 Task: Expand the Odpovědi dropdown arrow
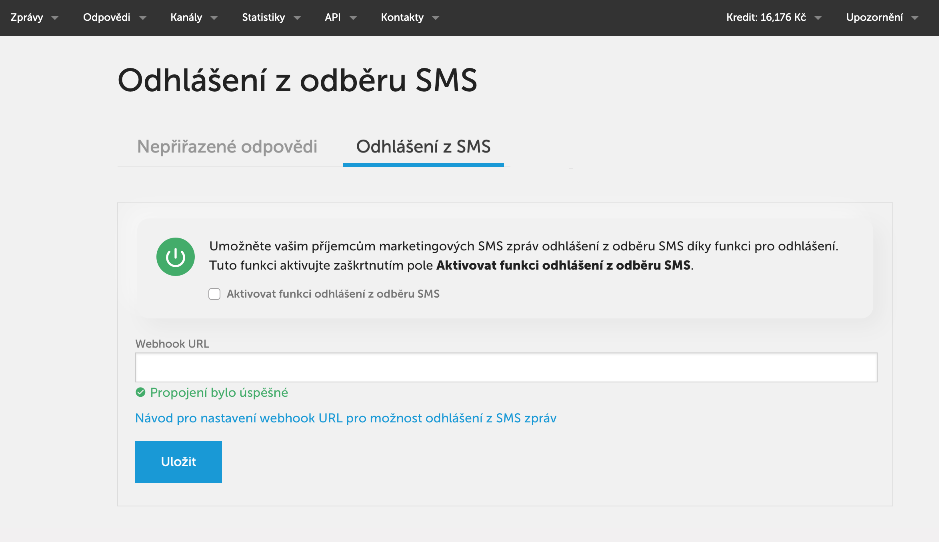pos(143,18)
